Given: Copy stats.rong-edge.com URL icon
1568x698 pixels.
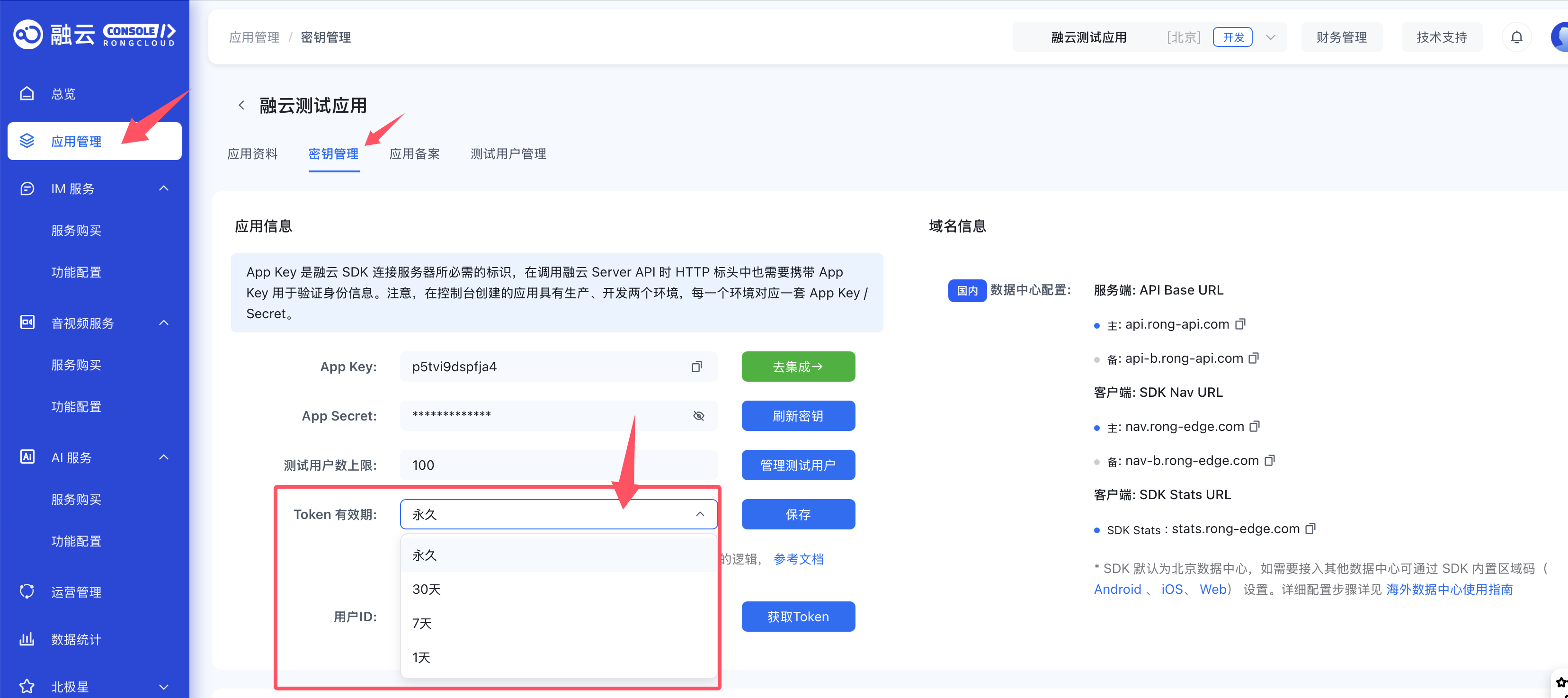Looking at the screenshot, I should 1310,528.
